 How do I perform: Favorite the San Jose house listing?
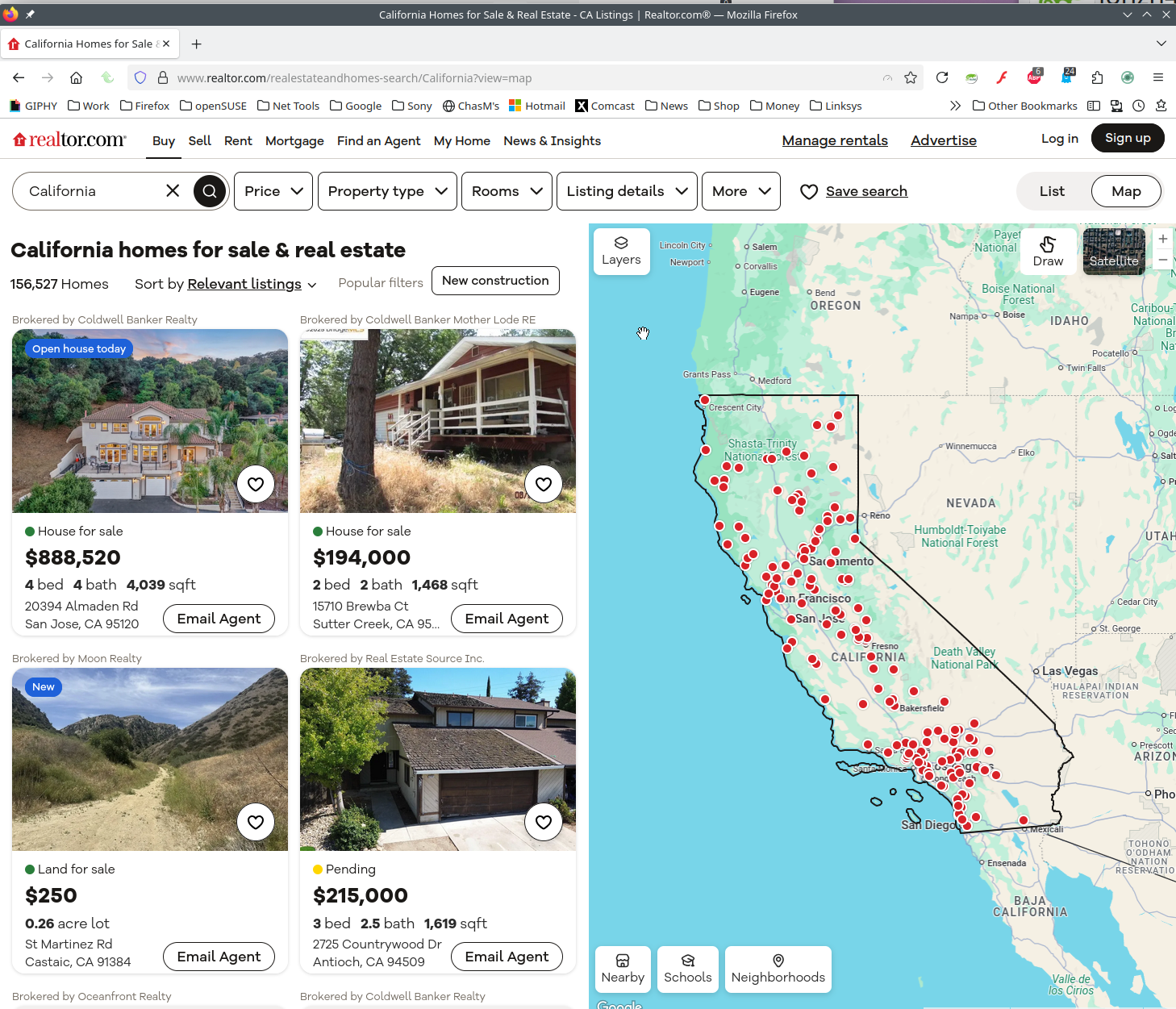click(x=256, y=484)
